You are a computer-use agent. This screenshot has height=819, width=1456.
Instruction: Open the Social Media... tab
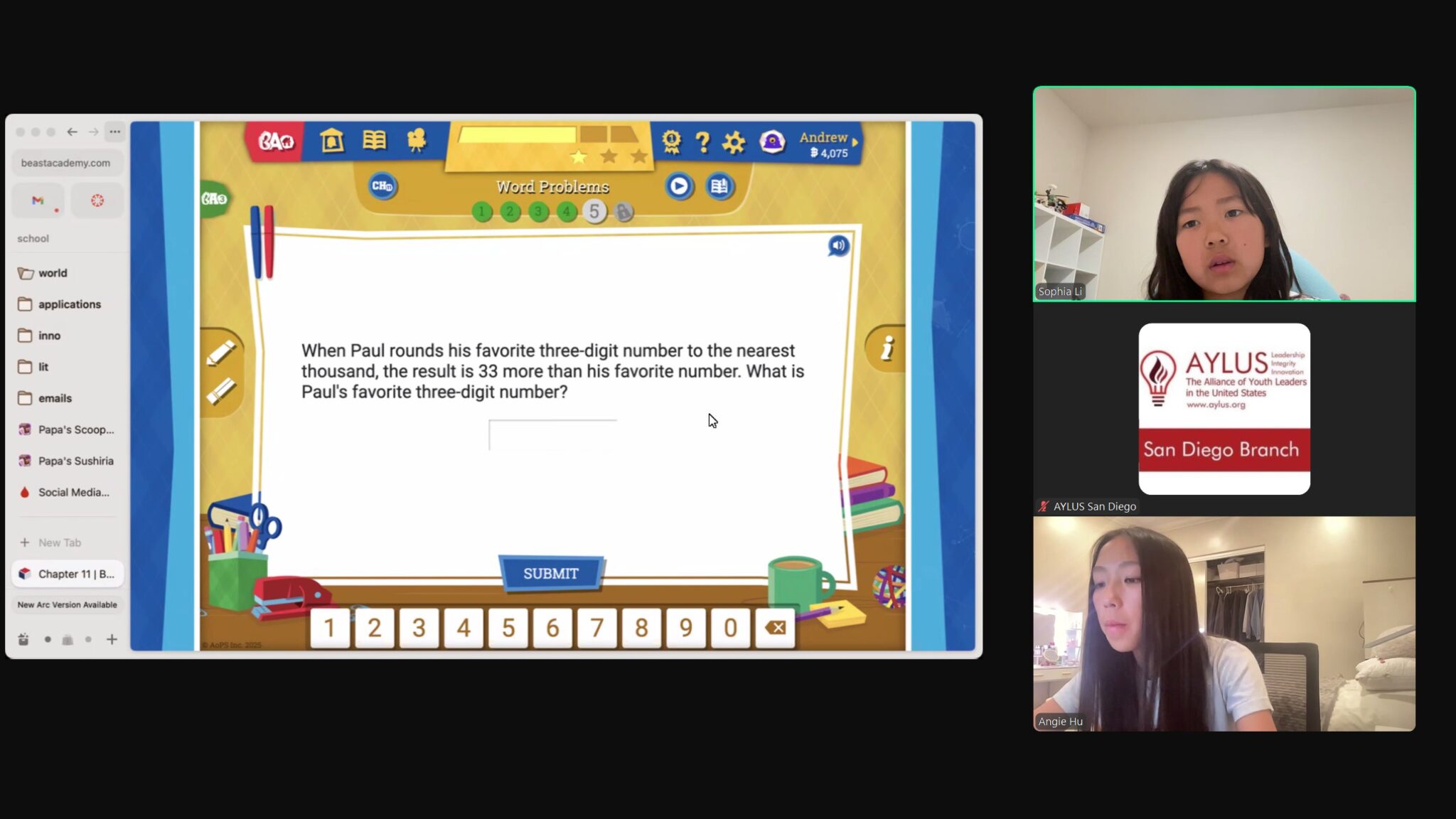point(67,492)
